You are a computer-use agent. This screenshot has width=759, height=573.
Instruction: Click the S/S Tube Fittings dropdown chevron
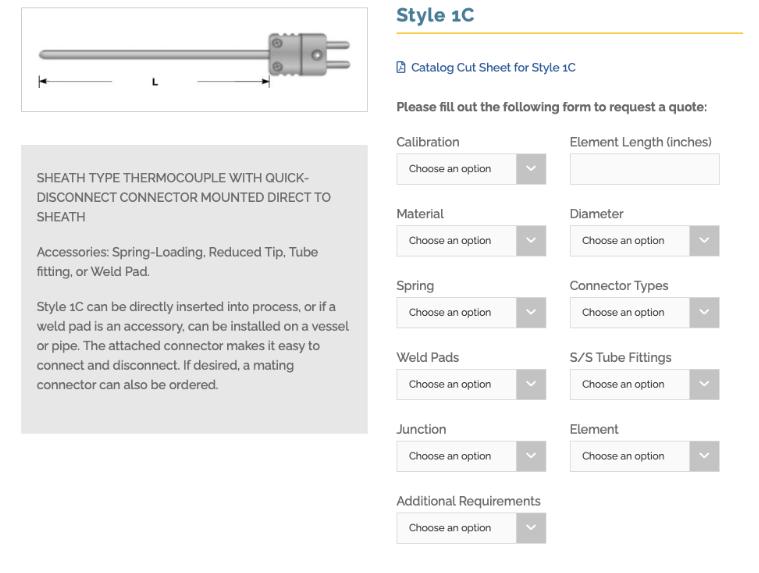click(704, 385)
